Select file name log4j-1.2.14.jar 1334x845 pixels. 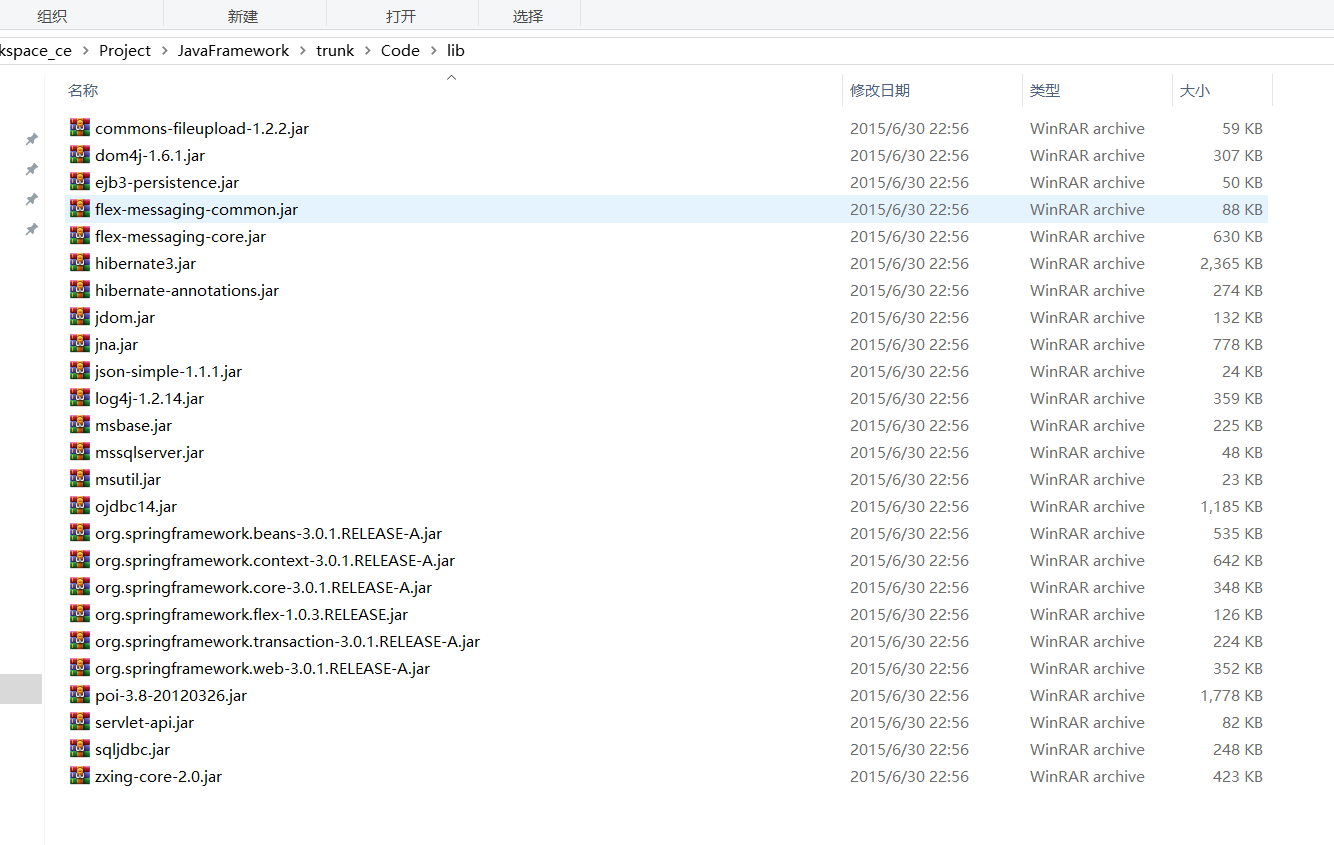tap(150, 398)
